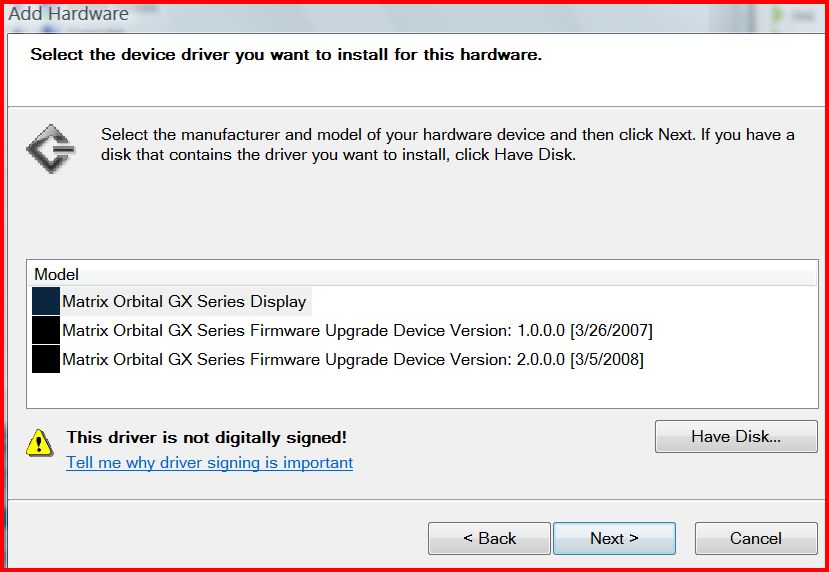Select Firmware Upgrade Device Version 2.0.0.0 [3/5/2008]

pyautogui.click(x=353, y=359)
